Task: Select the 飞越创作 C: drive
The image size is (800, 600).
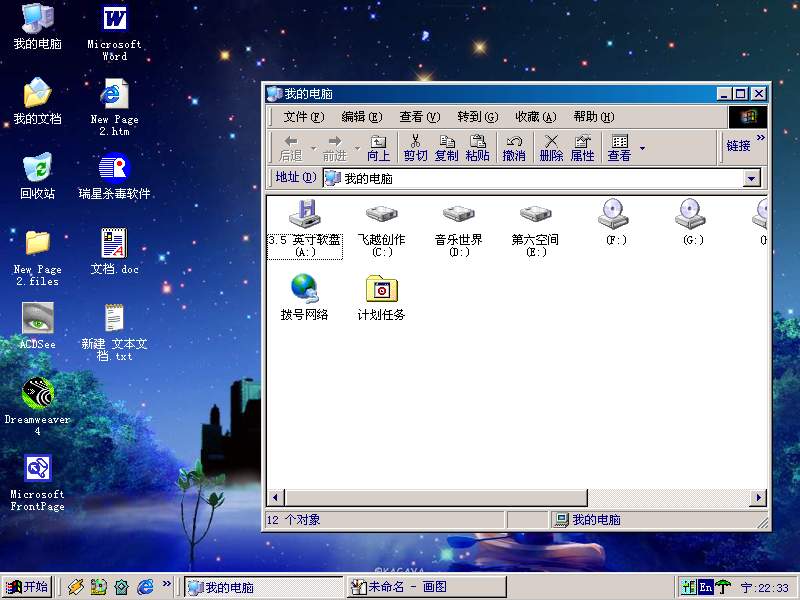Action: point(382,229)
